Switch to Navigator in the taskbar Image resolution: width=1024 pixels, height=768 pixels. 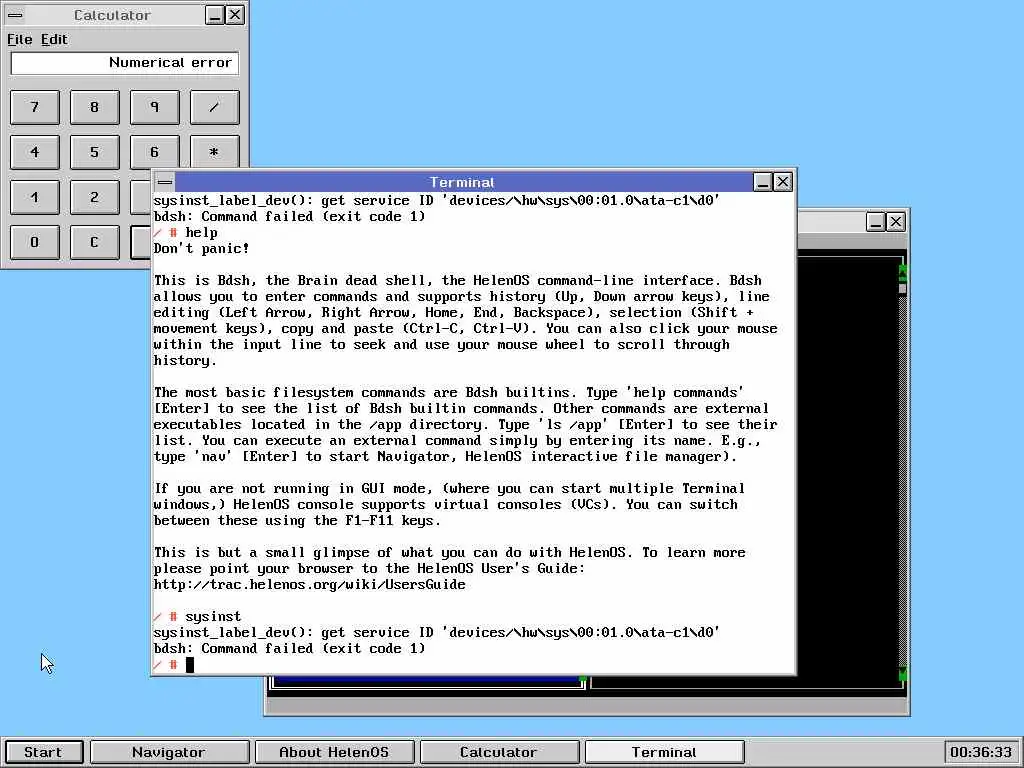pyautogui.click(x=169, y=752)
